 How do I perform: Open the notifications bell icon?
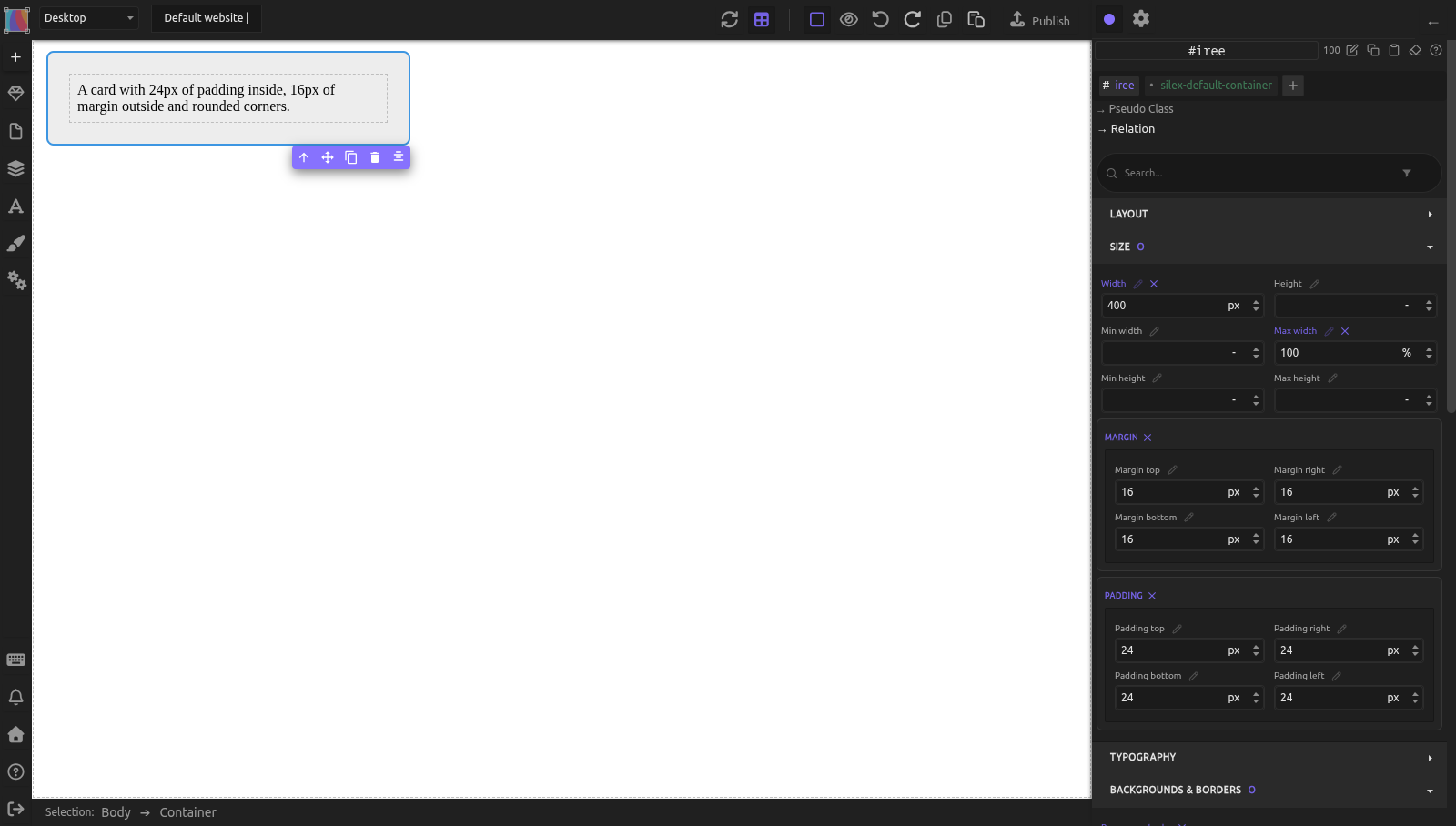(15, 698)
